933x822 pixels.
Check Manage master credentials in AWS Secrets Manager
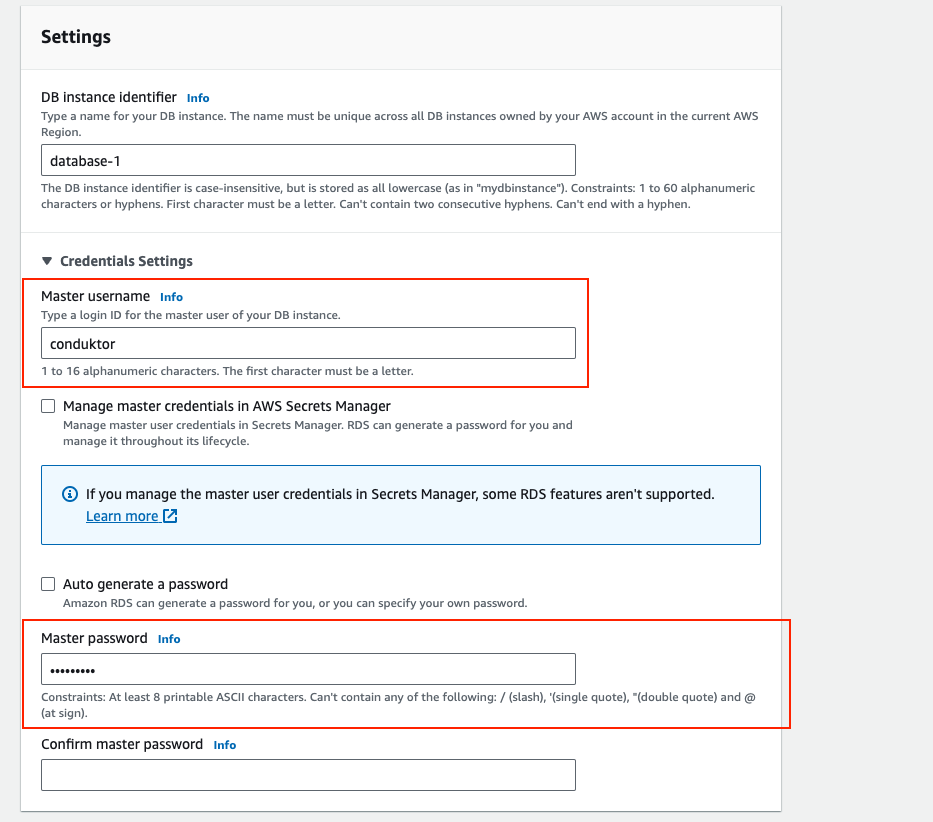tap(47, 406)
